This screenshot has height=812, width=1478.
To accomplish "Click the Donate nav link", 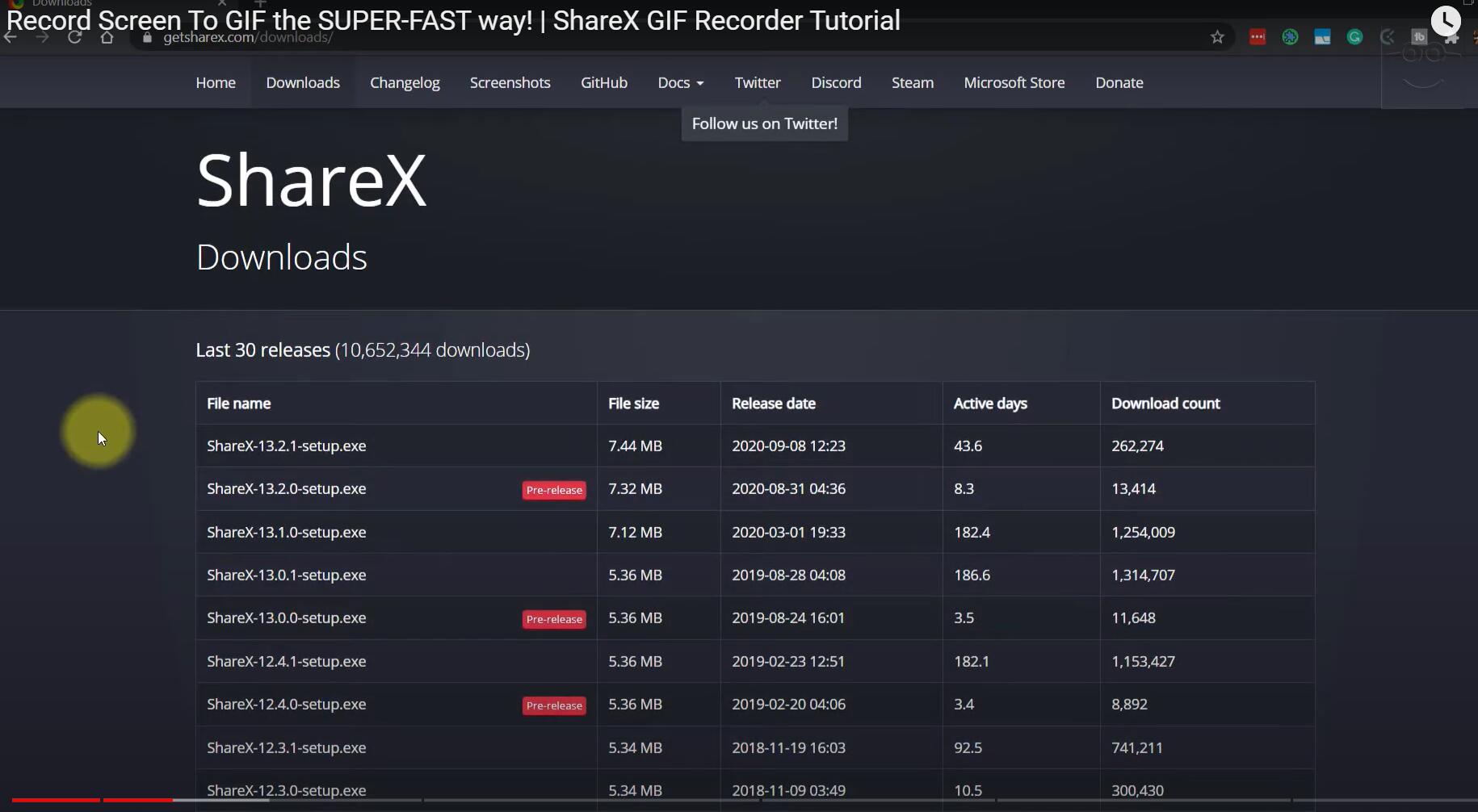I will (x=1119, y=82).
